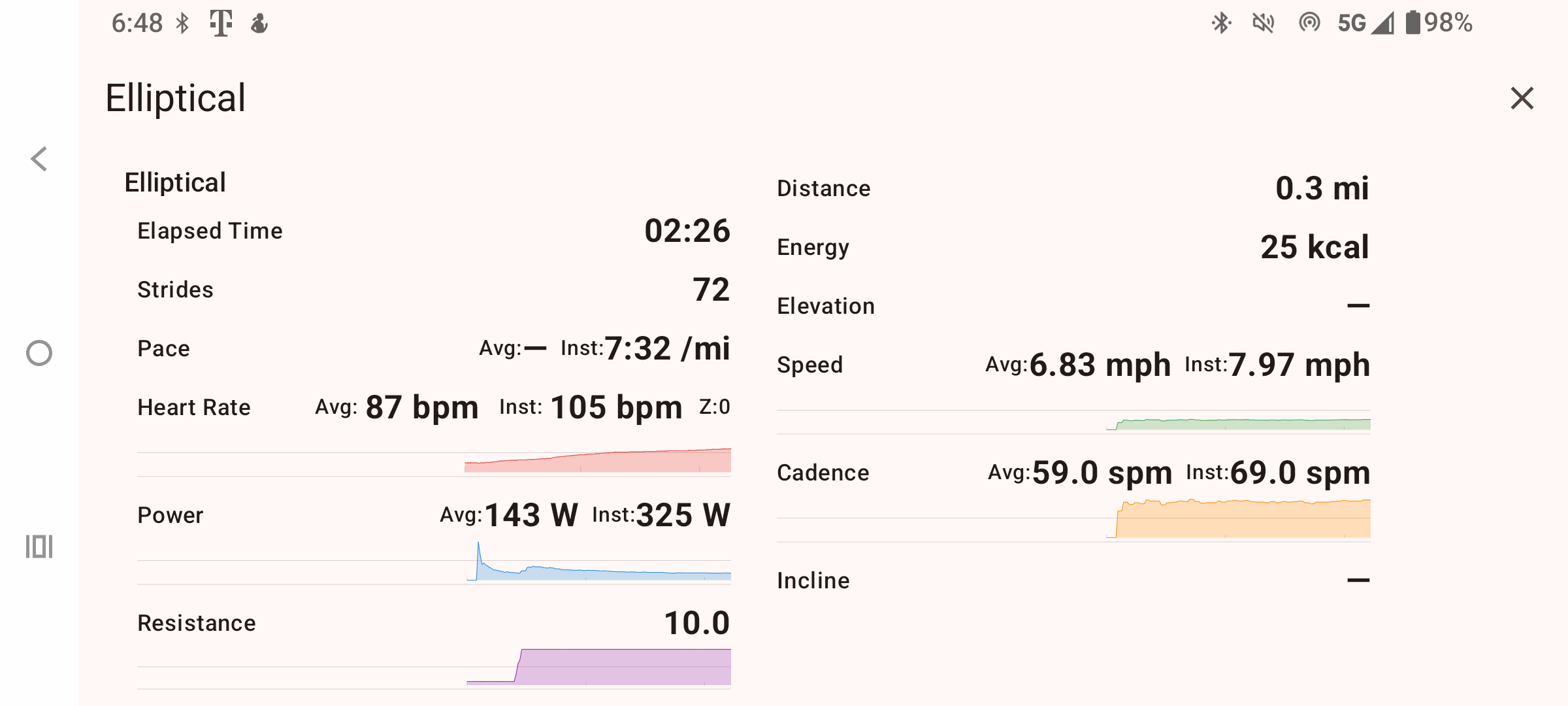
Task: Tap the green speed chart
Action: (1239, 424)
